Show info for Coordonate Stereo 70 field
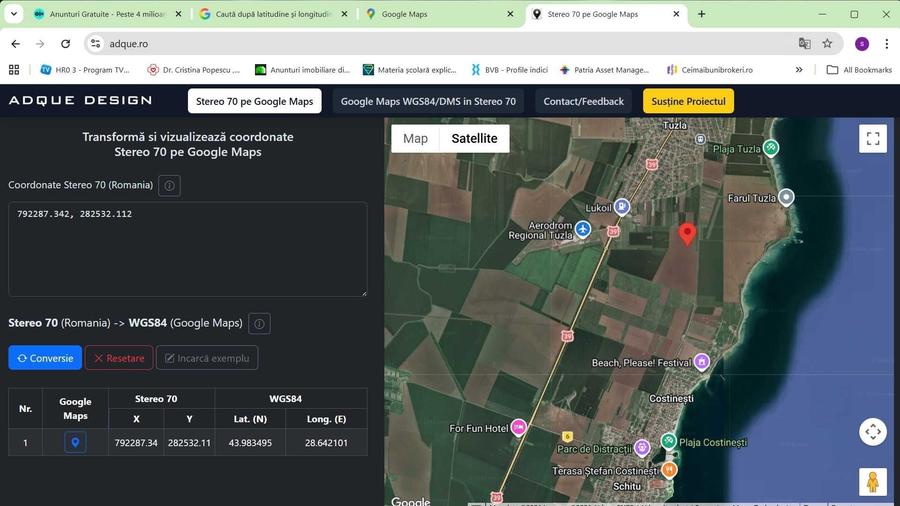This screenshot has height=506, width=900. (x=169, y=185)
